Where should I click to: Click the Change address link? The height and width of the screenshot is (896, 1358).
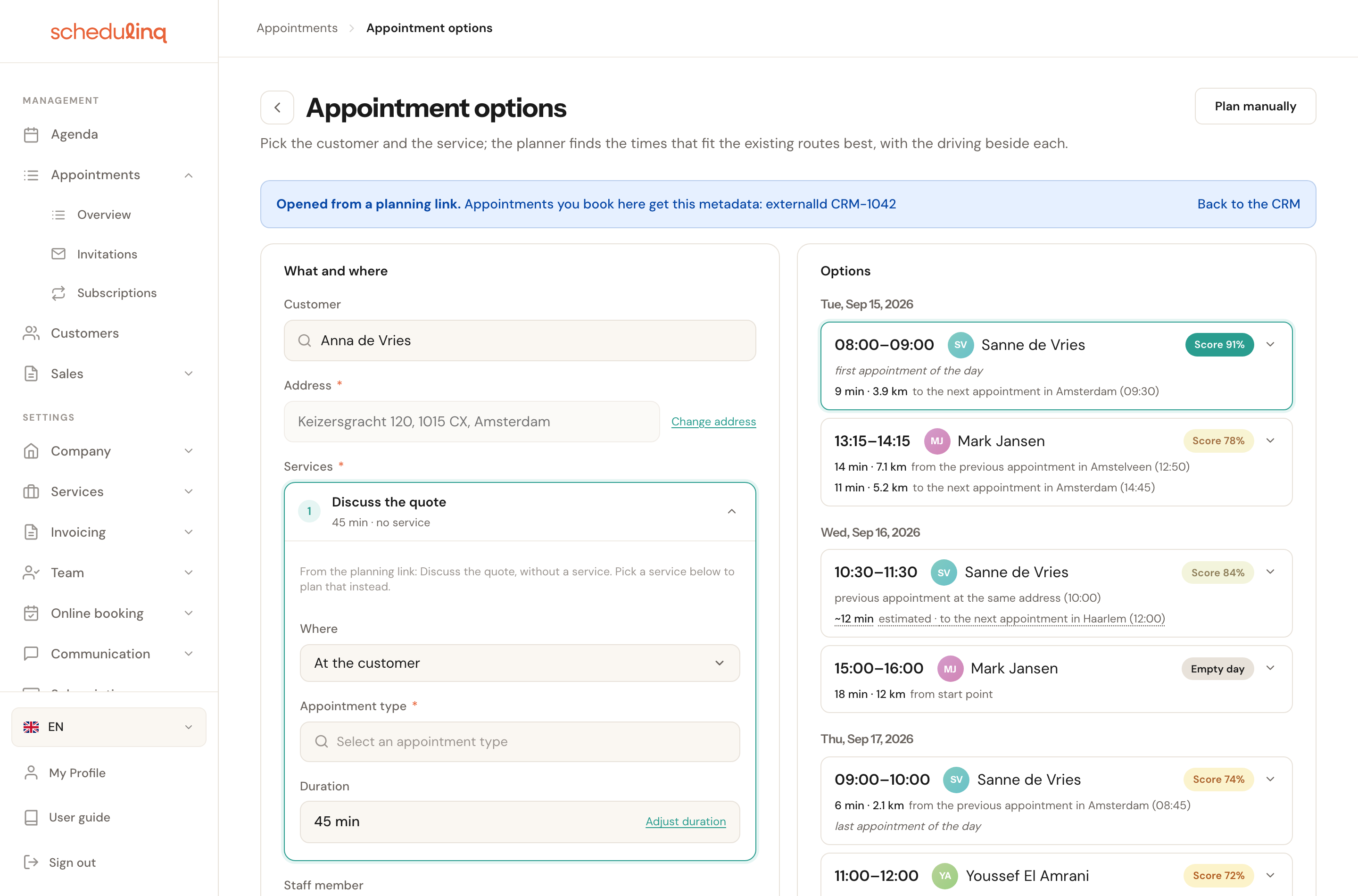[x=713, y=422]
